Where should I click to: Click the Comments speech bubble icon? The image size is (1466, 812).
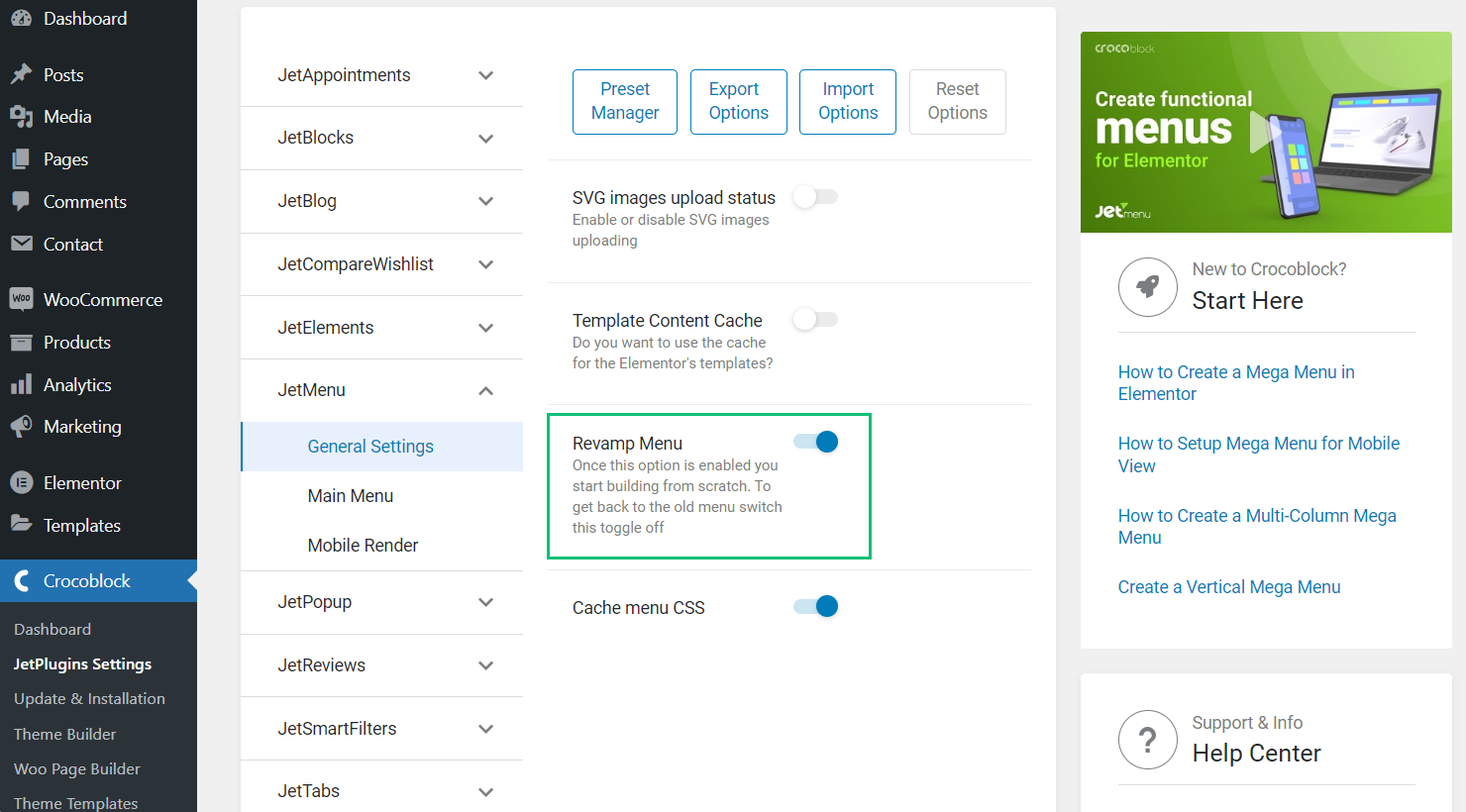coord(21,201)
